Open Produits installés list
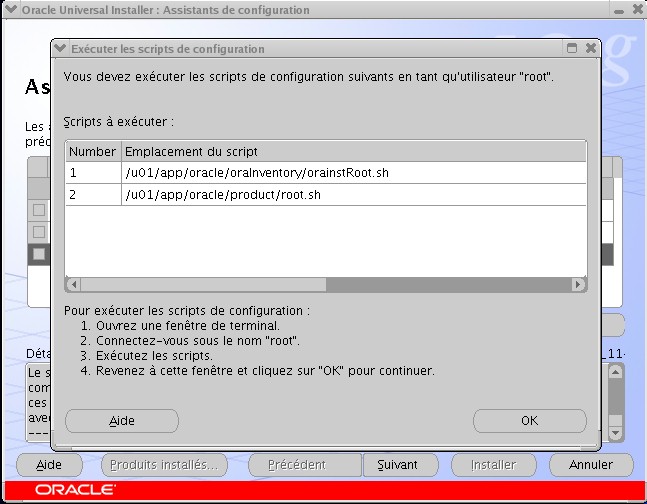647x504 pixels. (x=164, y=465)
